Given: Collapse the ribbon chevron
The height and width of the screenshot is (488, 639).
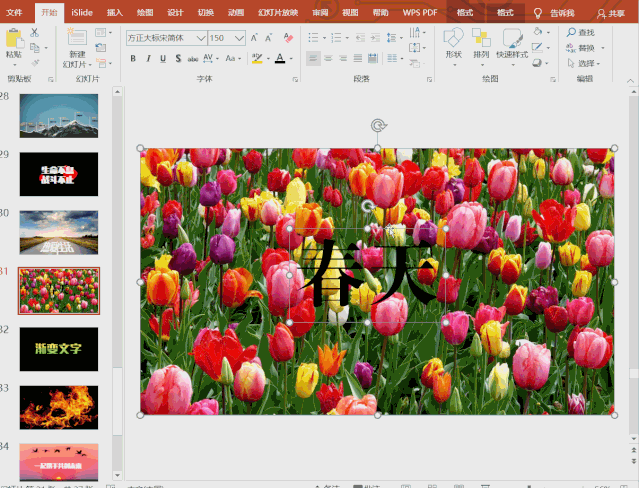Looking at the screenshot, I should click(630, 81).
